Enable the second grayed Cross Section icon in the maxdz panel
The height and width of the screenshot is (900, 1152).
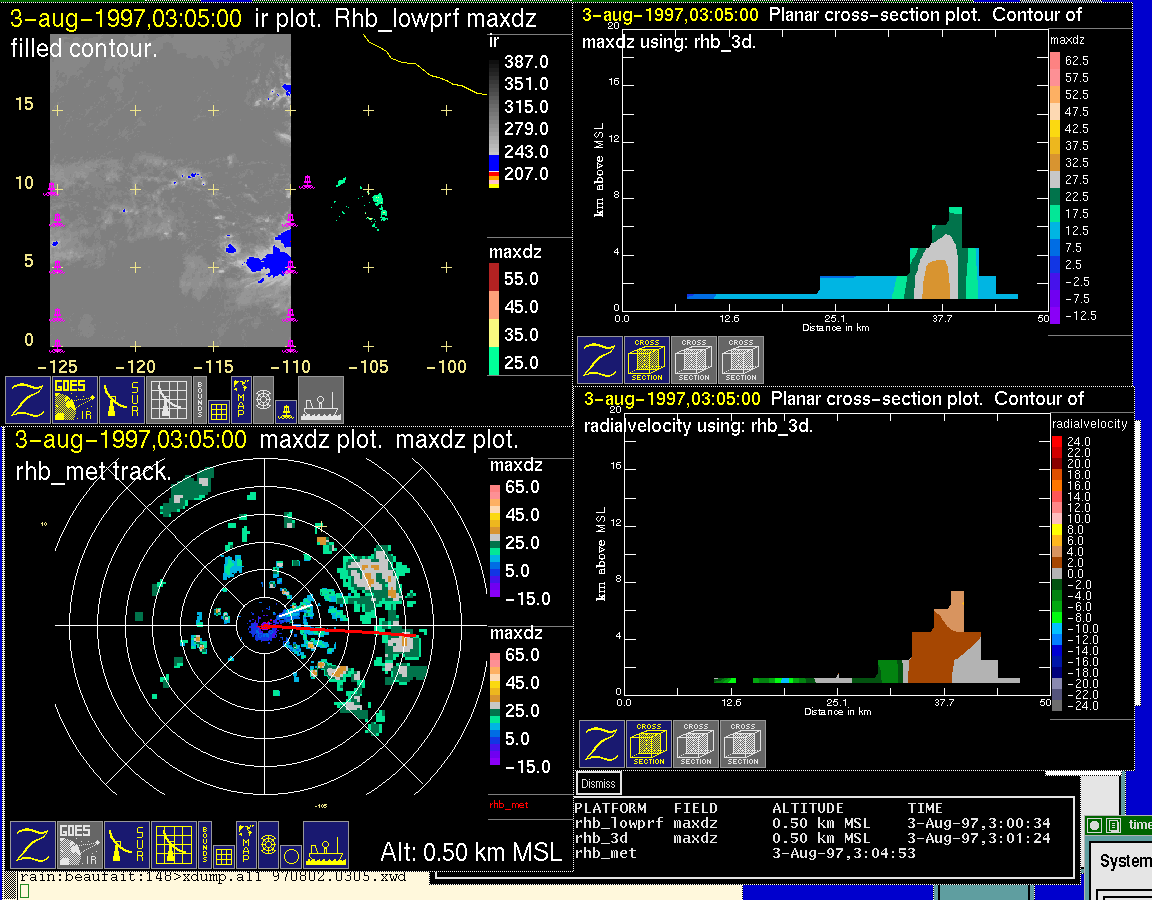(694, 360)
